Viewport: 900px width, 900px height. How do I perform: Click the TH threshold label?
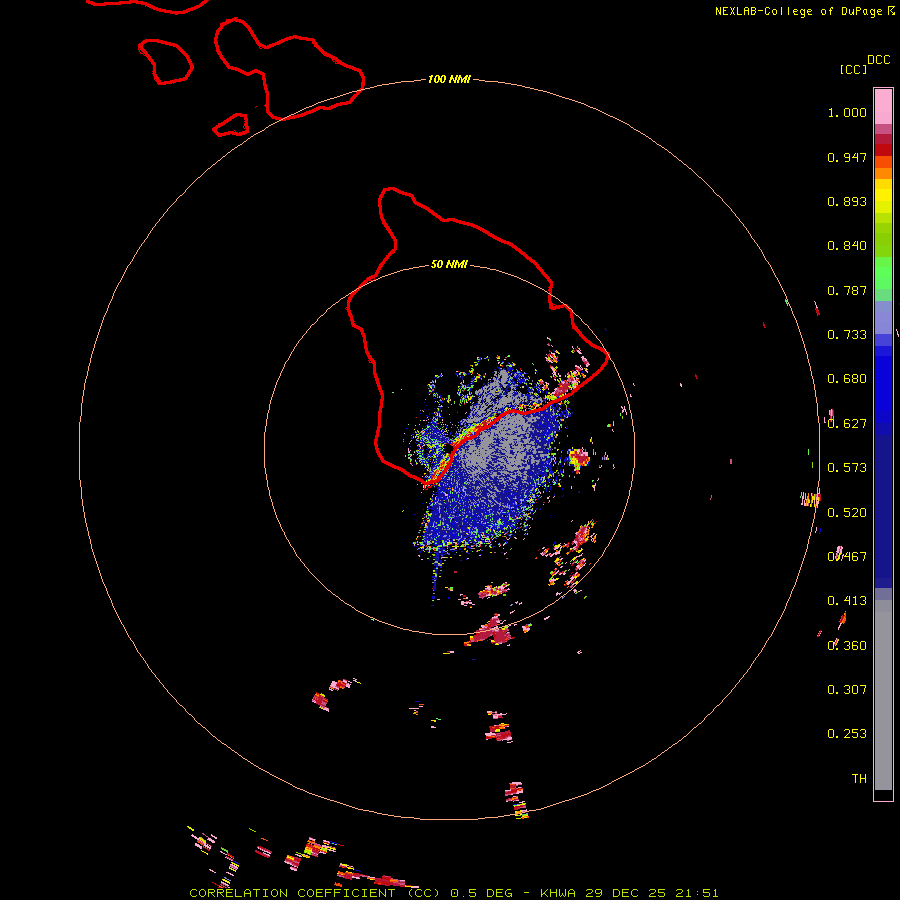coord(859,779)
